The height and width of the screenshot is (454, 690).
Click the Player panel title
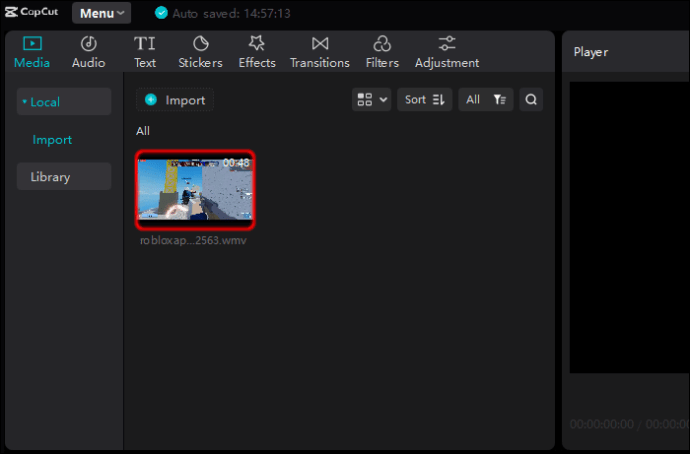click(591, 52)
